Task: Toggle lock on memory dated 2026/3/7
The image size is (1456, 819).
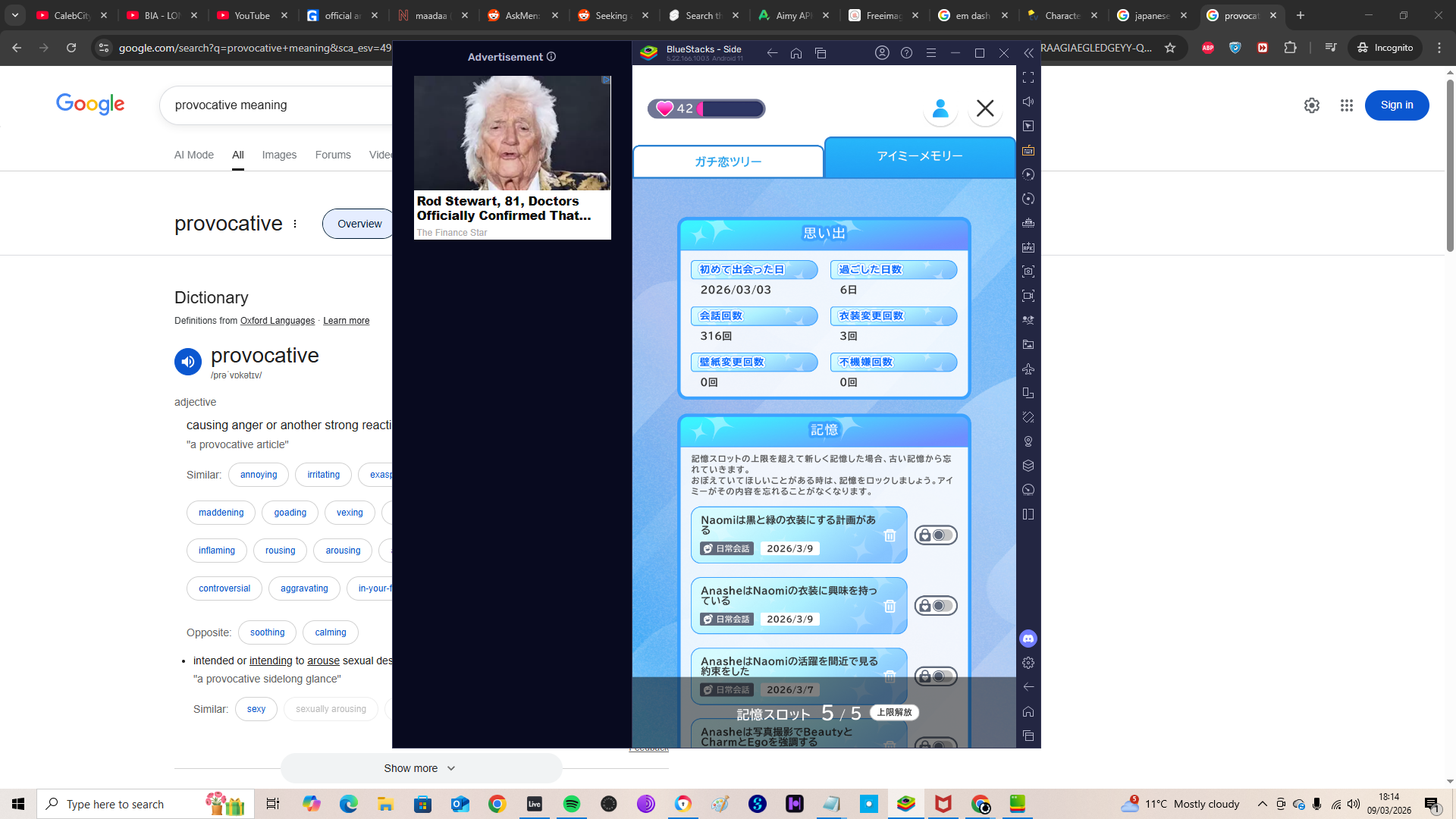Action: click(936, 676)
